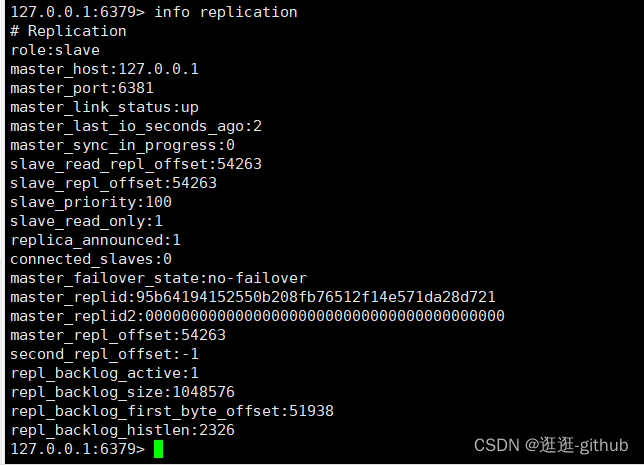644x465 pixels.
Task: Click the master_link_status:up line
Action: [x=104, y=107]
